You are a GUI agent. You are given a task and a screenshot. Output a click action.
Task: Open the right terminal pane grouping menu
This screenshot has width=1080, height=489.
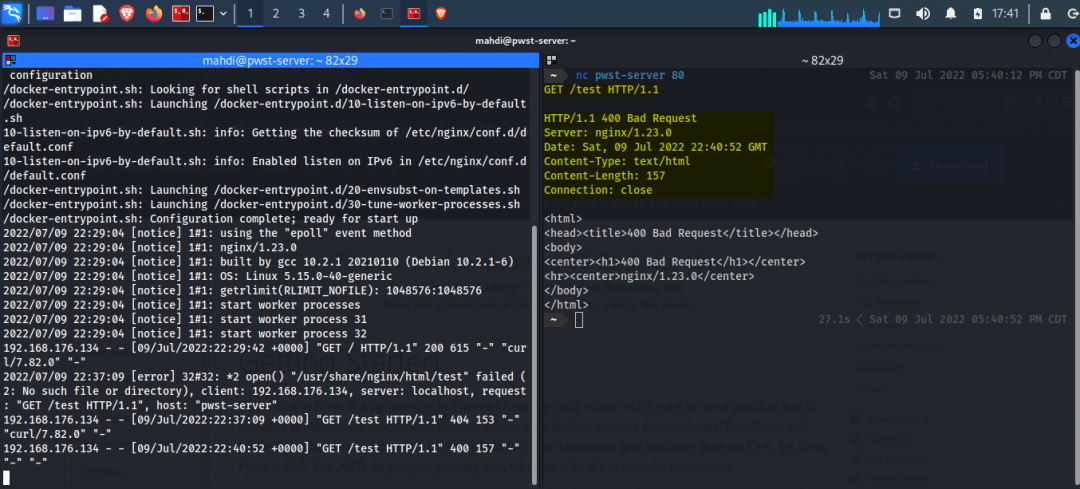(x=551, y=61)
